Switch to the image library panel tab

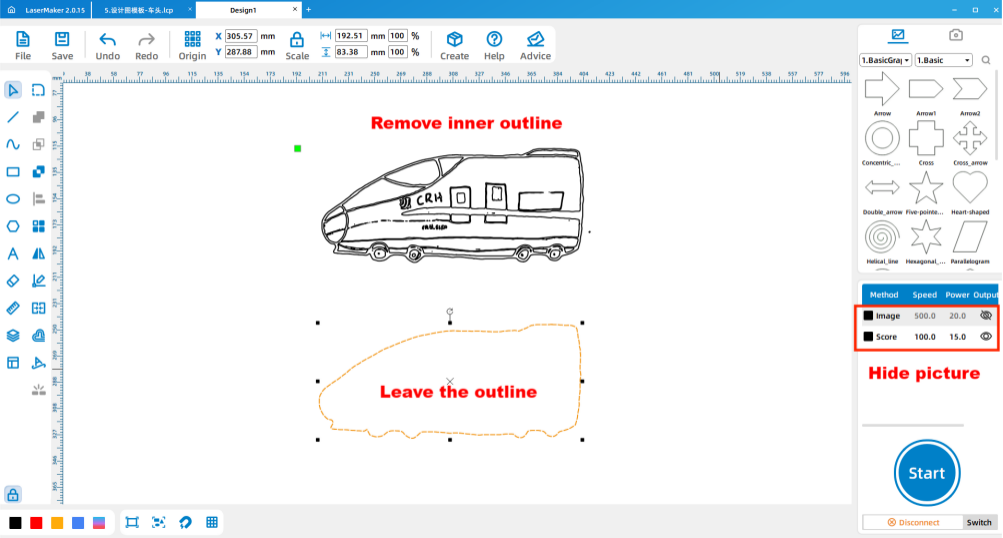coord(898,35)
